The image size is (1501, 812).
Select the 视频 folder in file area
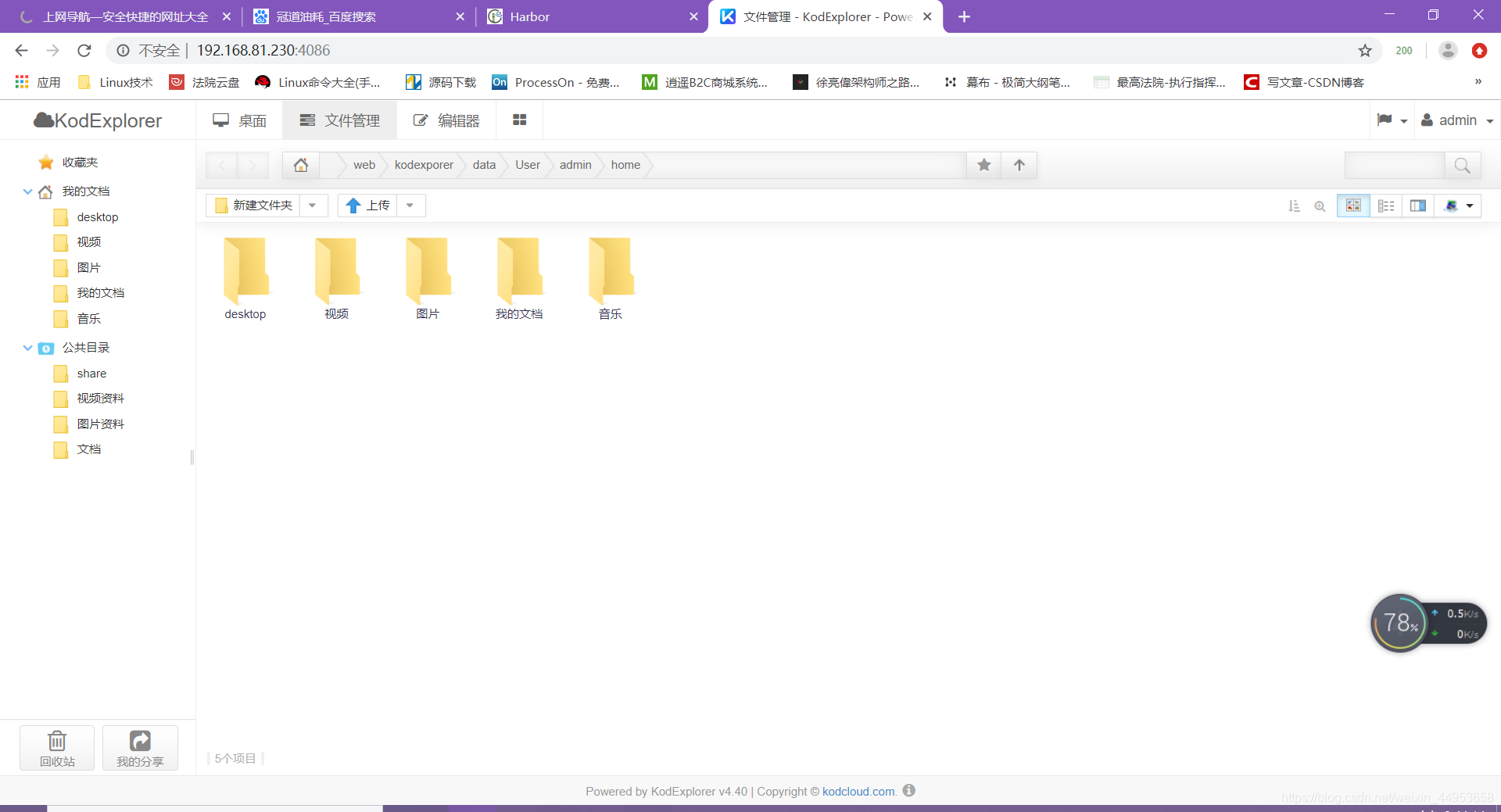click(337, 279)
